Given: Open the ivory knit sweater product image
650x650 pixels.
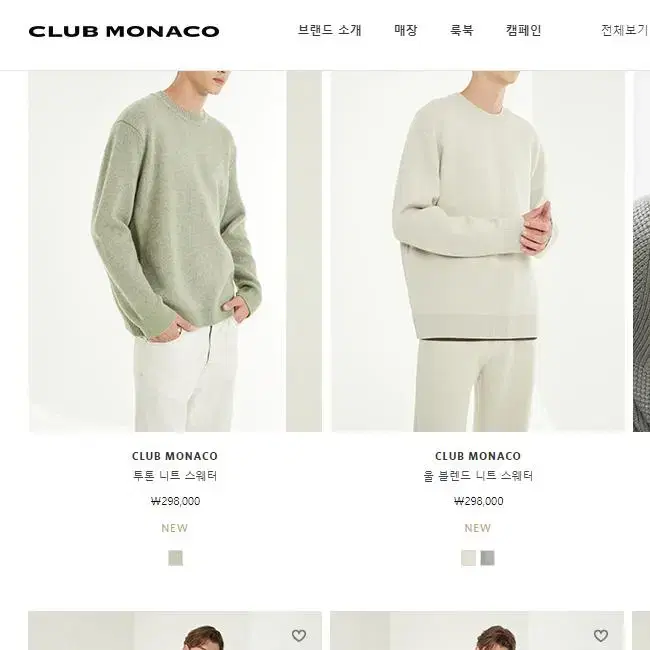Looking at the screenshot, I should click(x=478, y=251).
